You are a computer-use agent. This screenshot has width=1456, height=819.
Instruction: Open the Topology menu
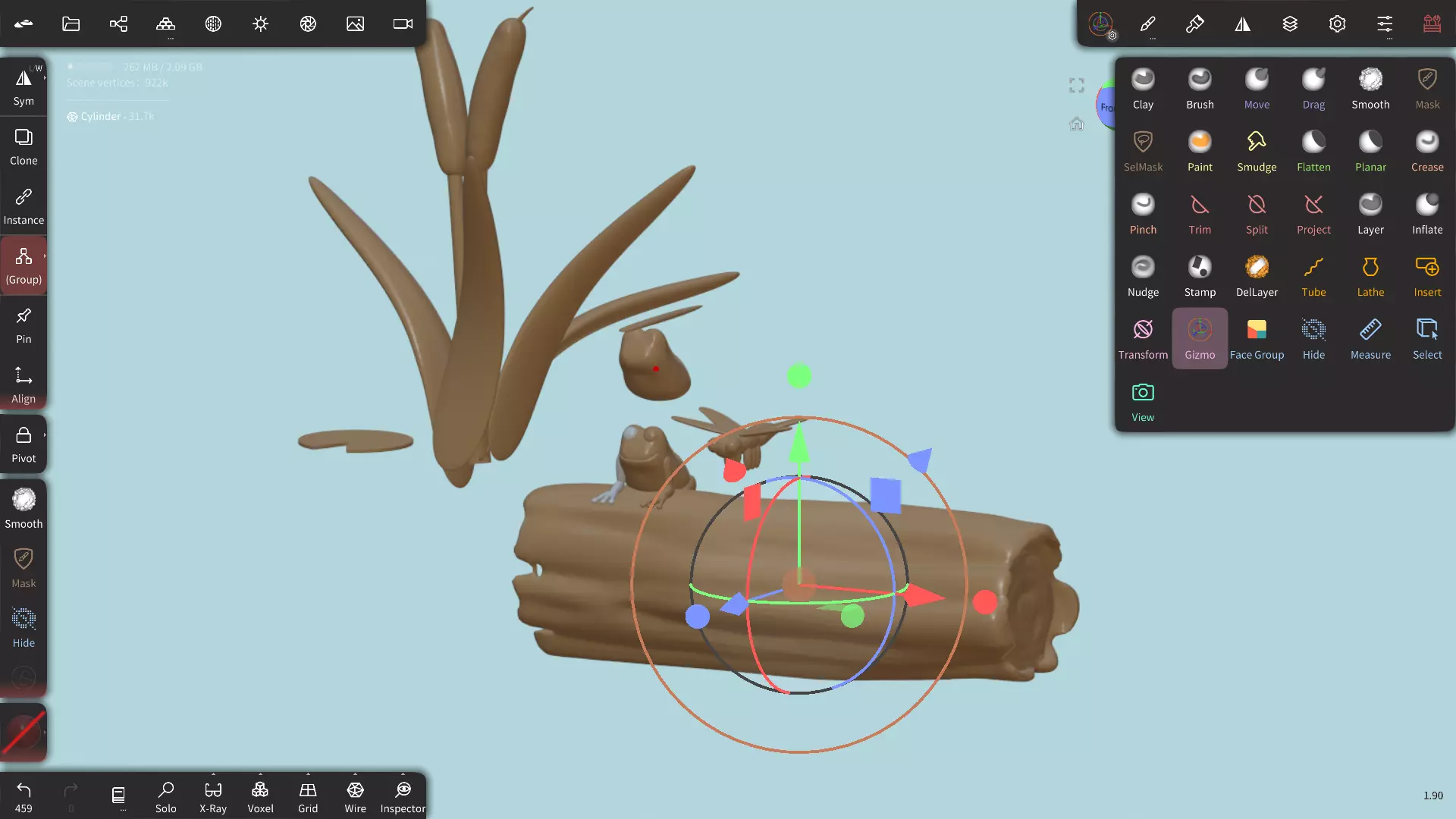point(165,24)
